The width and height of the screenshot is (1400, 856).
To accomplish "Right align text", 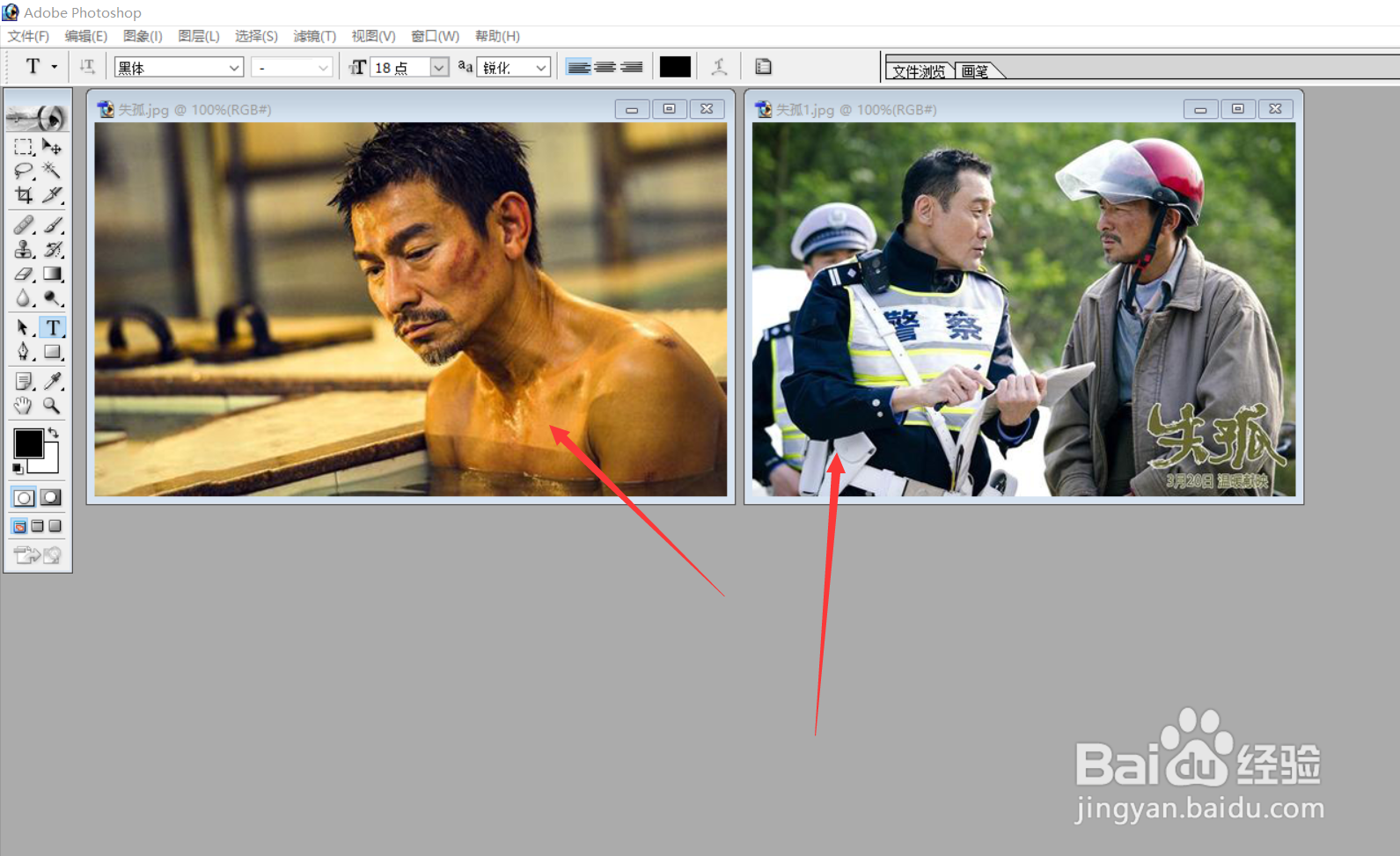I will [631, 67].
